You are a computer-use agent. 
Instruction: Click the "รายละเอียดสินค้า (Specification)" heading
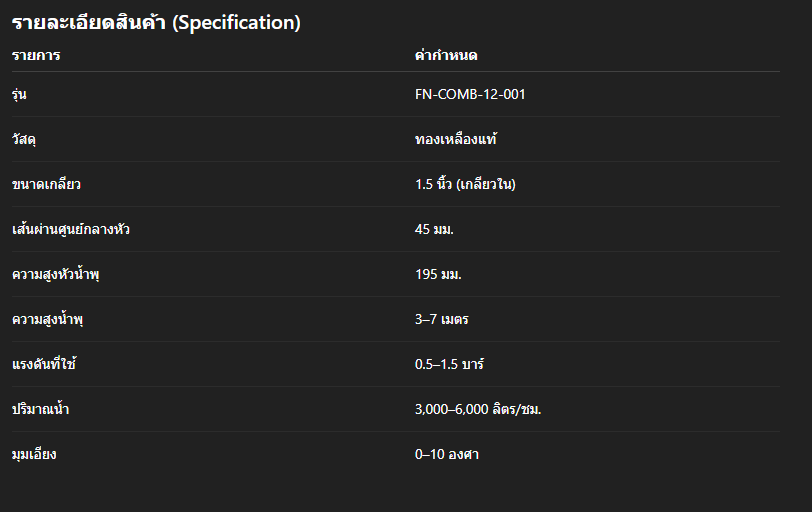(x=156, y=23)
